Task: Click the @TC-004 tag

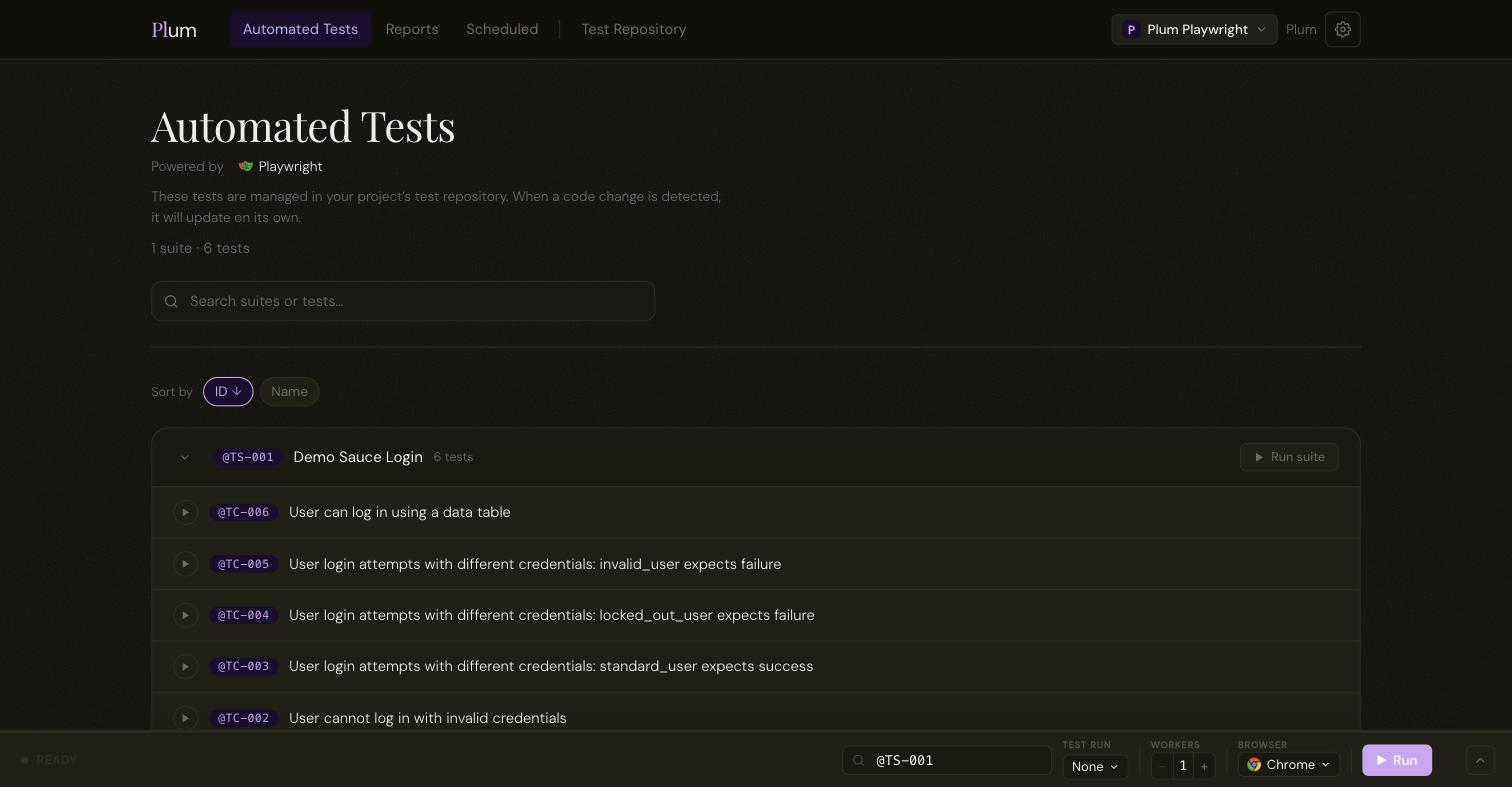Action: (x=244, y=615)
